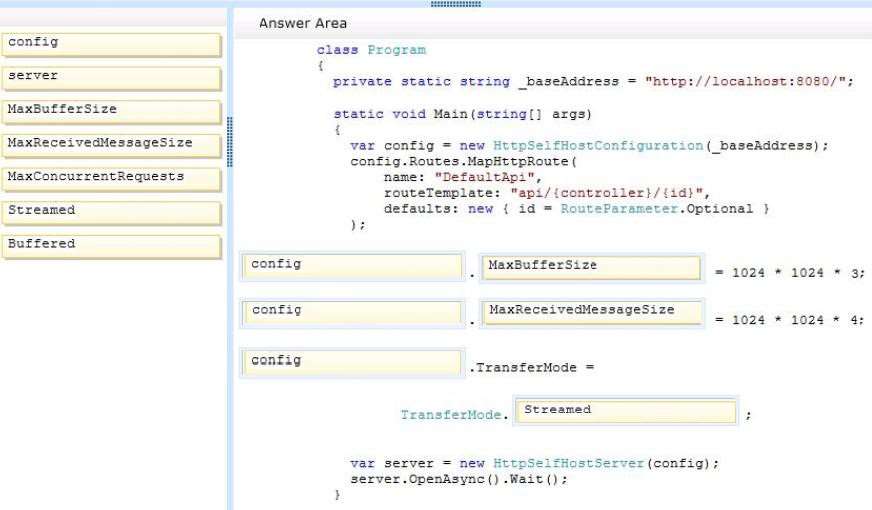Pick the MaxBufferSize option in the left list
The image size is (872, 510).
point(111,112)
